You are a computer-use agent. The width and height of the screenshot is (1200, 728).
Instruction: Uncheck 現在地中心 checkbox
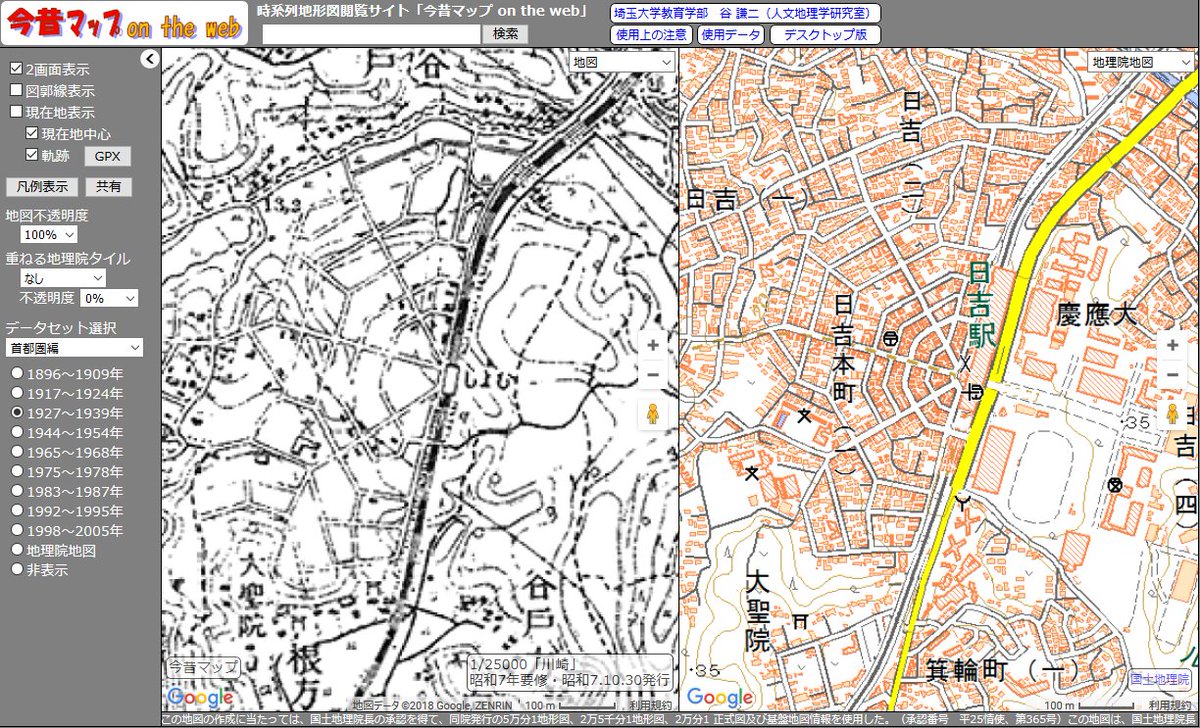pos(32,133)
